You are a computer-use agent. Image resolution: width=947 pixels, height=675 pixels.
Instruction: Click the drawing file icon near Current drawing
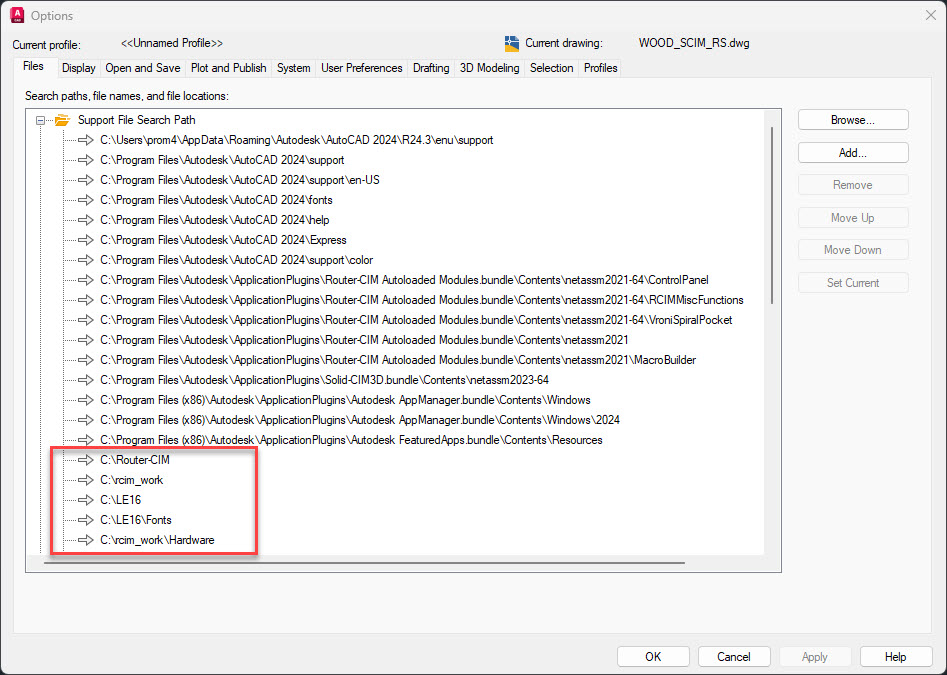[513, 42]
